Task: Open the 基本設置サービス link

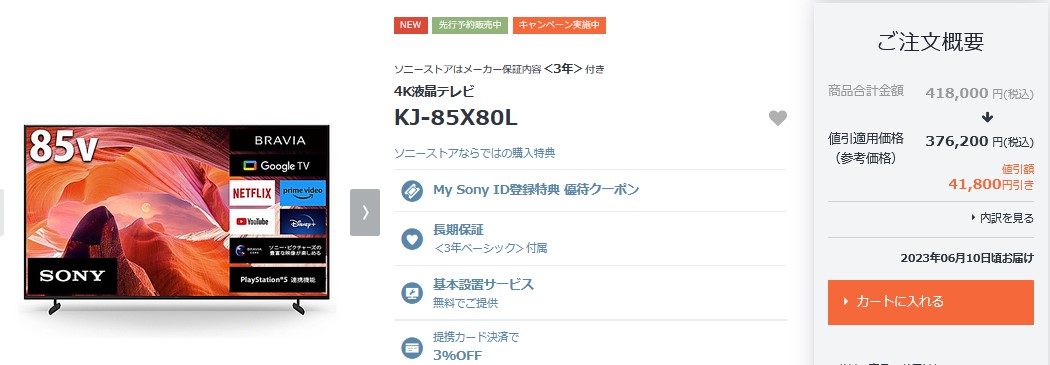Action: coord(483,284)
